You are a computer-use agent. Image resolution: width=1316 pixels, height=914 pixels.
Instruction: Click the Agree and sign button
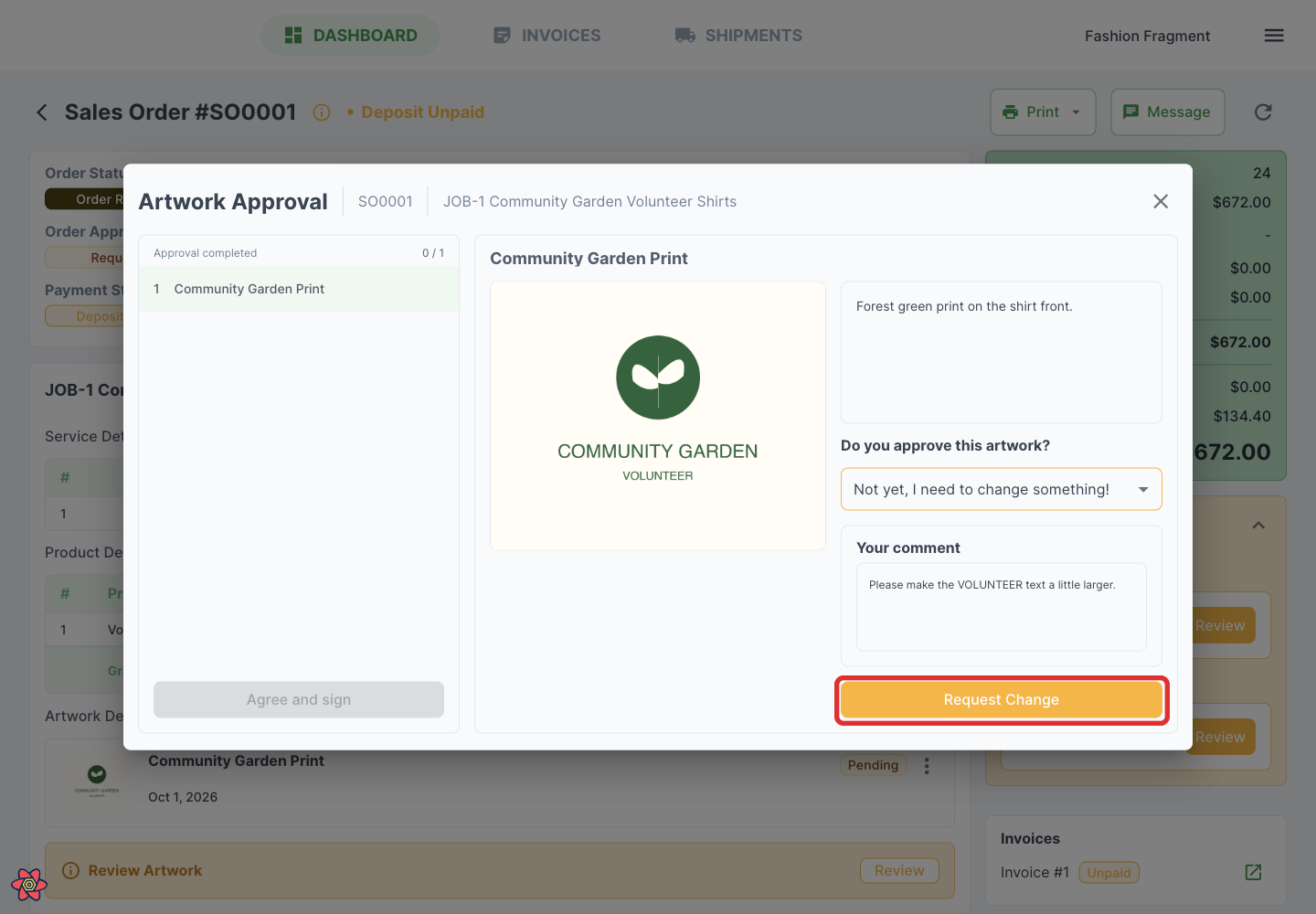(x=299, y=700)
